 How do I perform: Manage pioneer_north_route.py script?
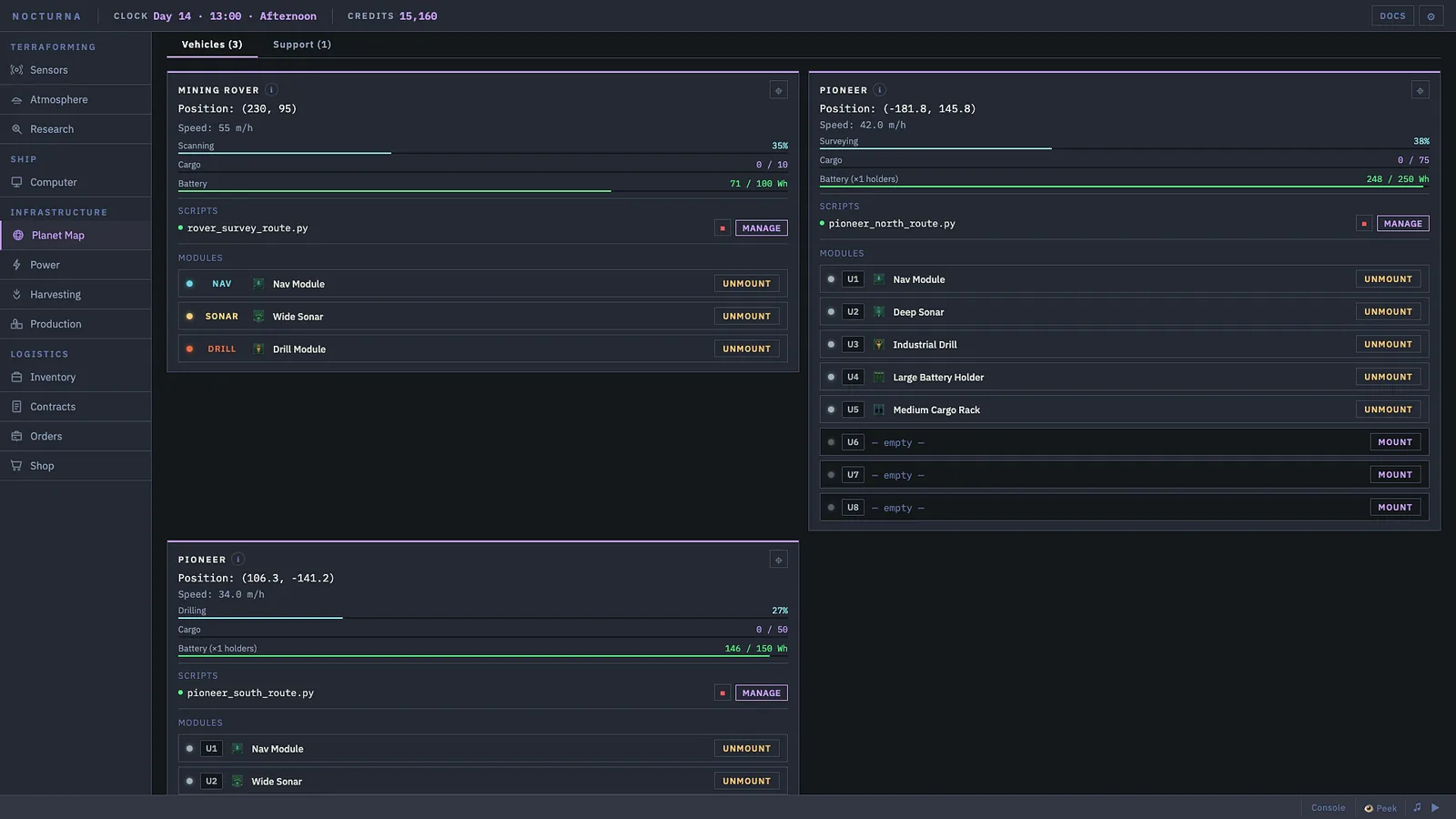[1403, 224]
